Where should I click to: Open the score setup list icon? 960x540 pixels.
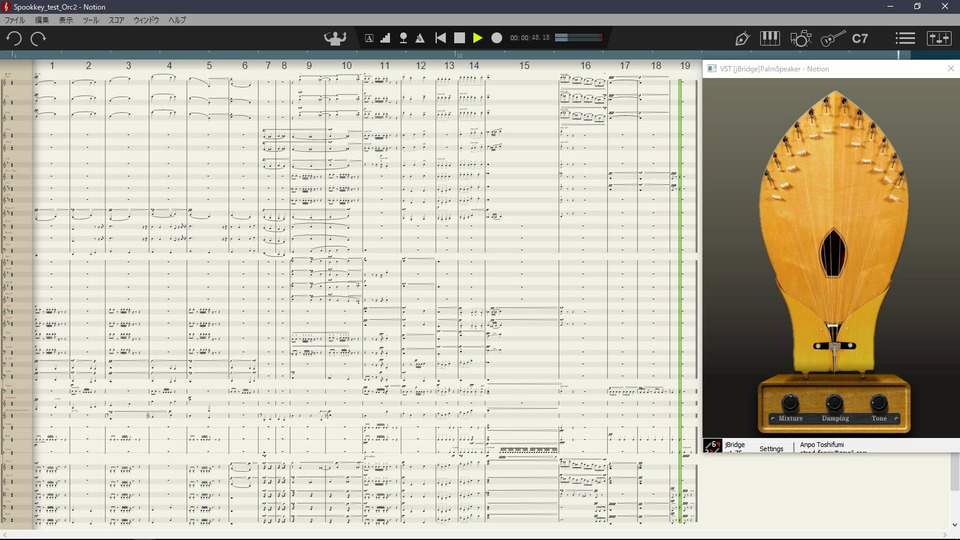[x=905, y=38]
